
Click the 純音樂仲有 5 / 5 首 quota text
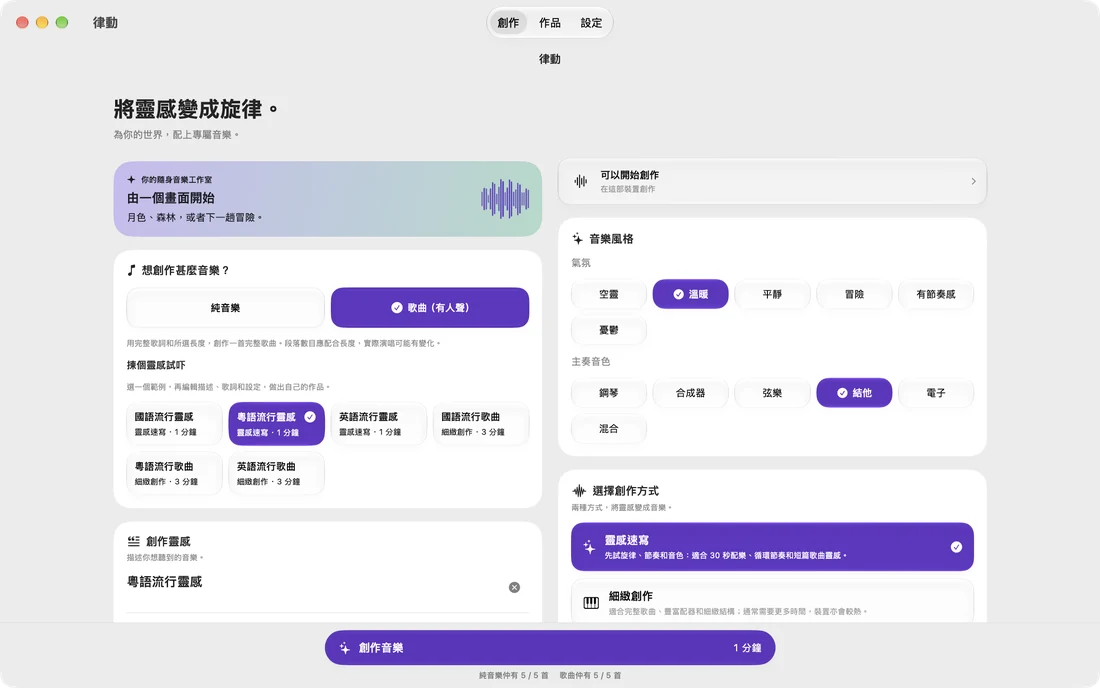(x=514, y=675)
